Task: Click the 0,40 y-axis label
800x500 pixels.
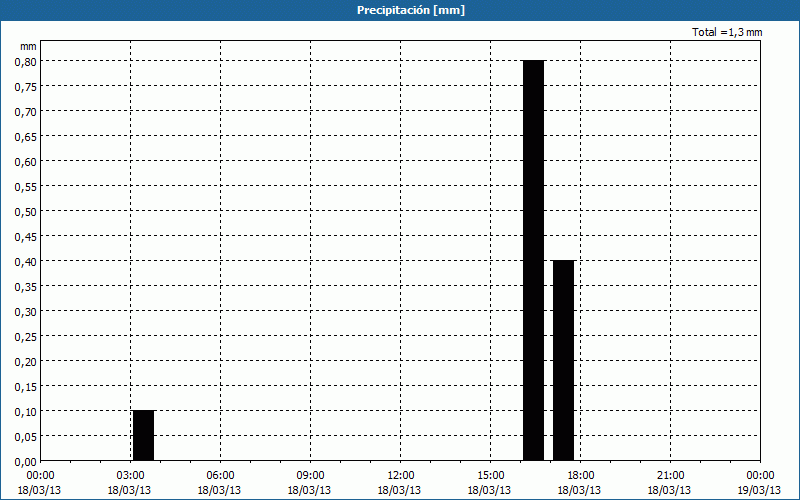Action: 26,262
